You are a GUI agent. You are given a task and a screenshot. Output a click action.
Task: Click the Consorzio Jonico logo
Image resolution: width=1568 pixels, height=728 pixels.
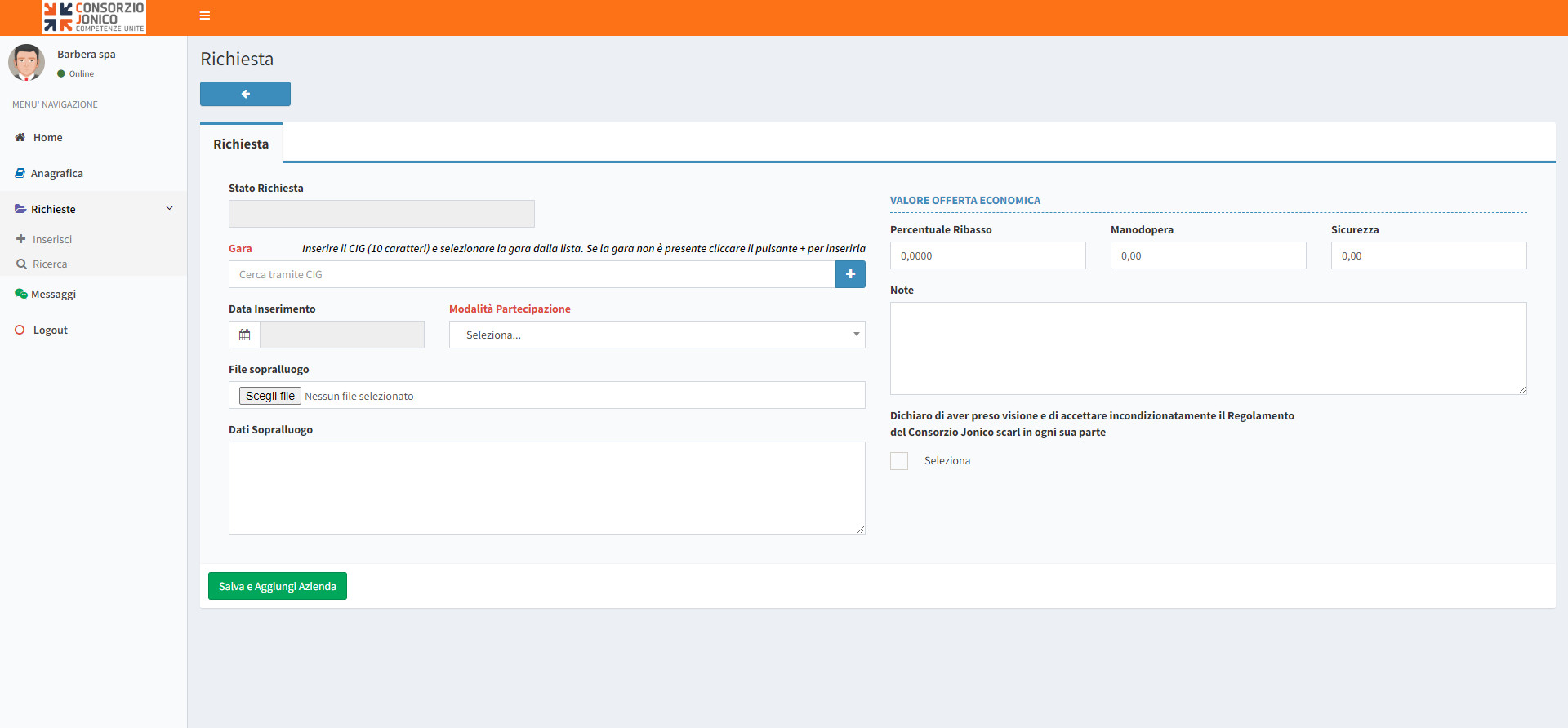click(x=94, y=17)
